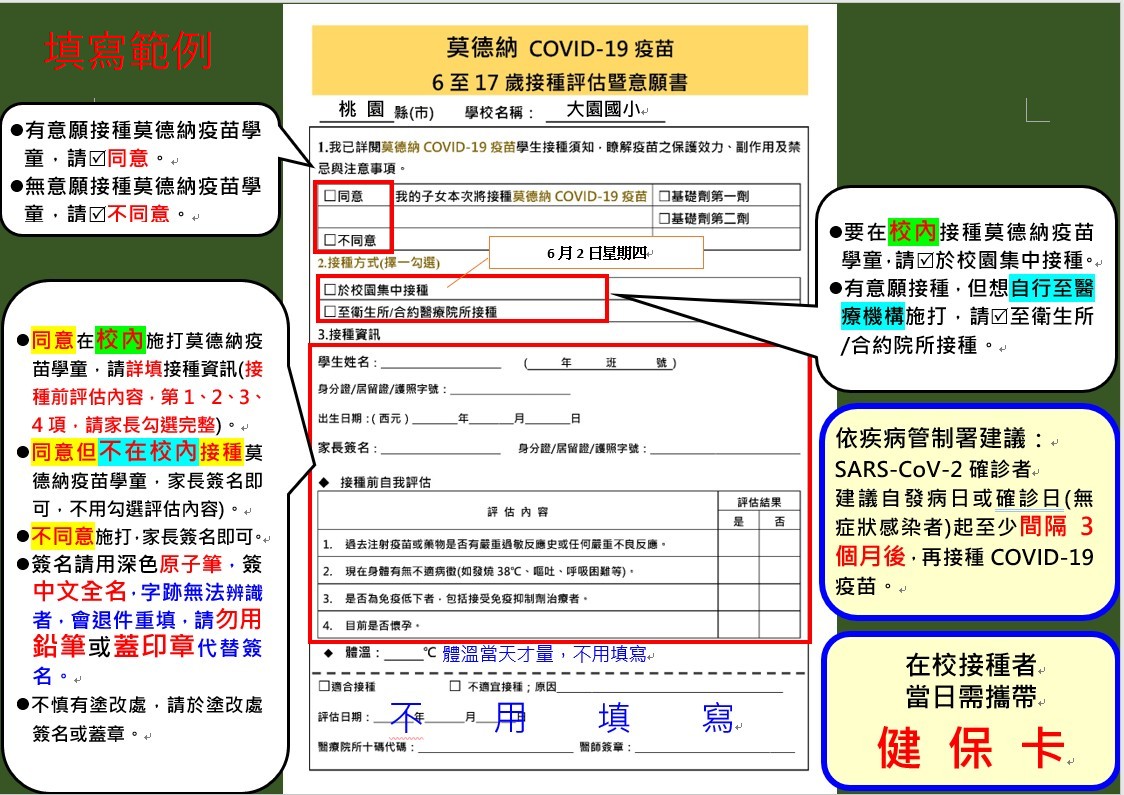Screen dimensions: 1124x795
Task: Click the red 填寫範例 heading
Action: coord(129,52)
